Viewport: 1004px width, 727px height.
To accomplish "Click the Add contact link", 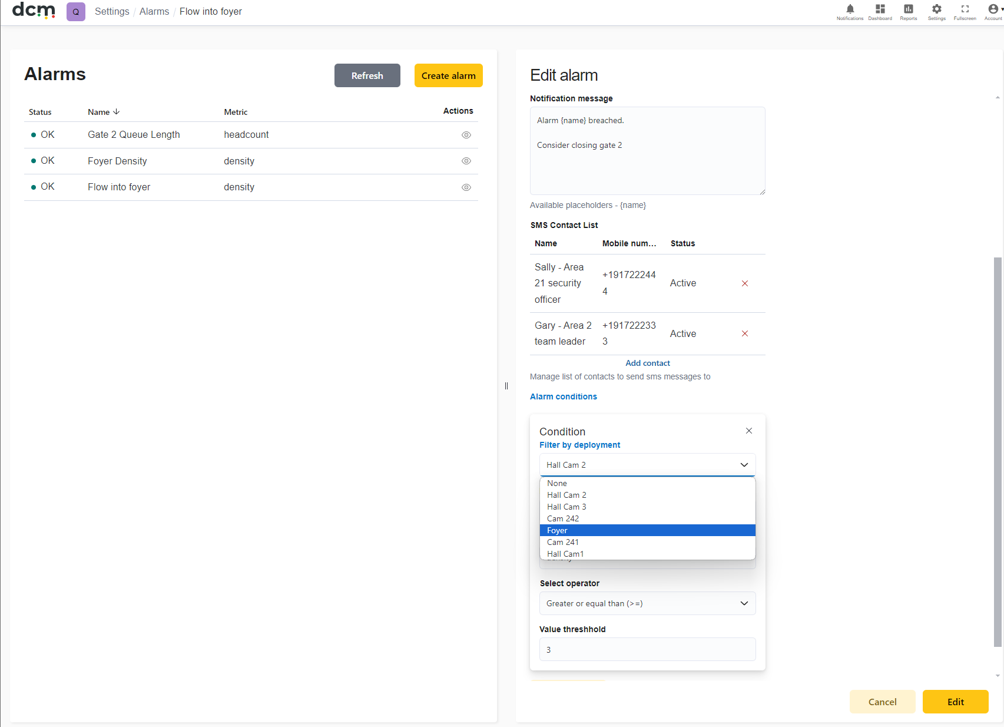I will (x=647, y=363).
